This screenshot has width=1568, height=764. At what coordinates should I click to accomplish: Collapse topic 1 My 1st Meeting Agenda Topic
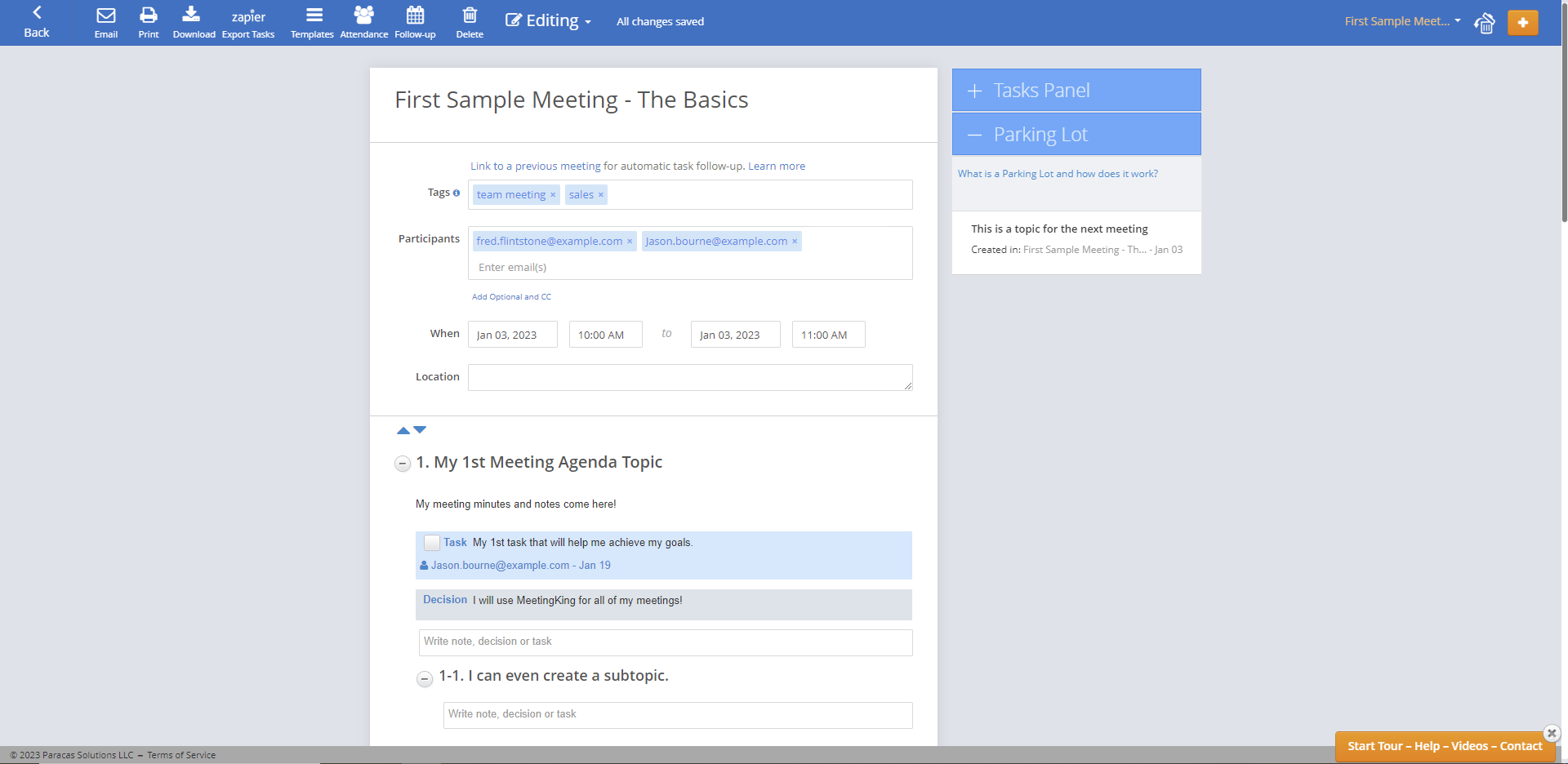pyautogui.click(x=402, y=464)
